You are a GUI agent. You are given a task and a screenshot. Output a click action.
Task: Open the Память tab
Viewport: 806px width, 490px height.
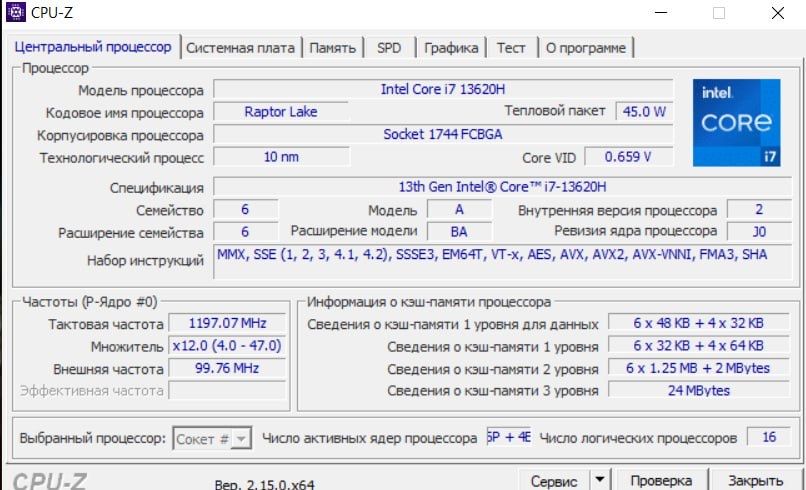[x=333, y=48]
